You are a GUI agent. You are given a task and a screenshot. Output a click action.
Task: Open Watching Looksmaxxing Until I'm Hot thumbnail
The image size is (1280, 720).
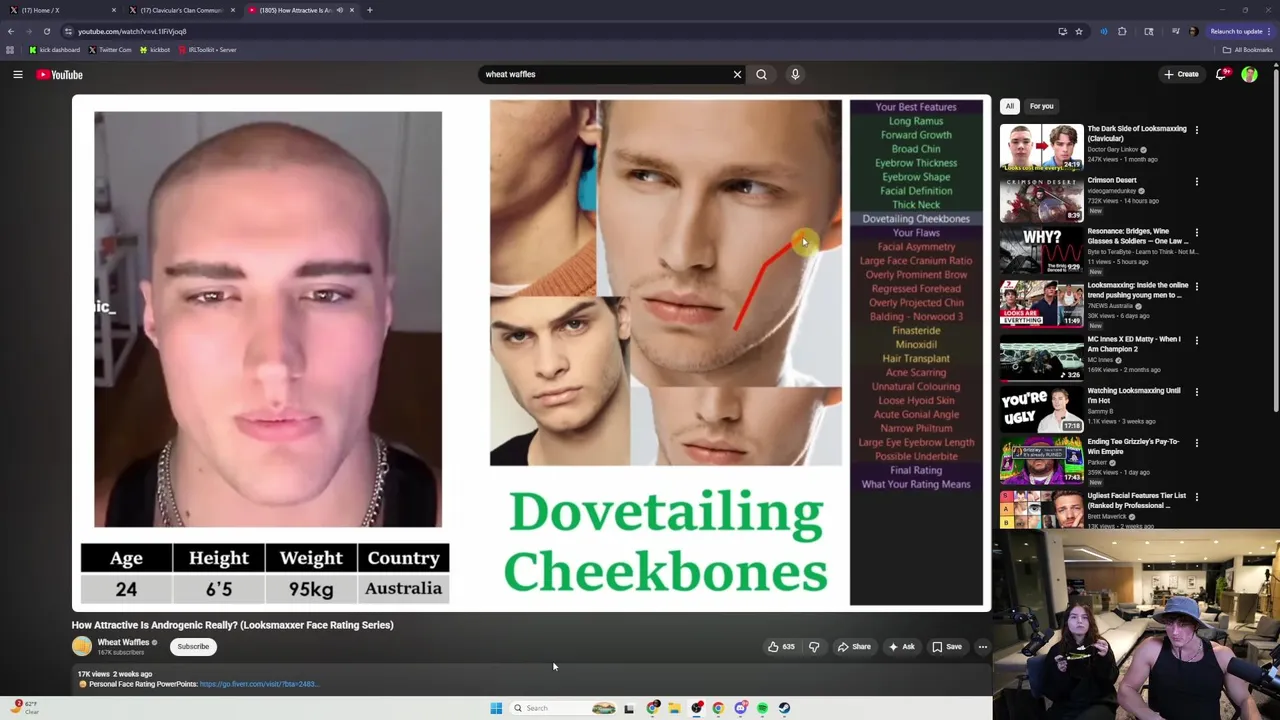(1041, 409)
